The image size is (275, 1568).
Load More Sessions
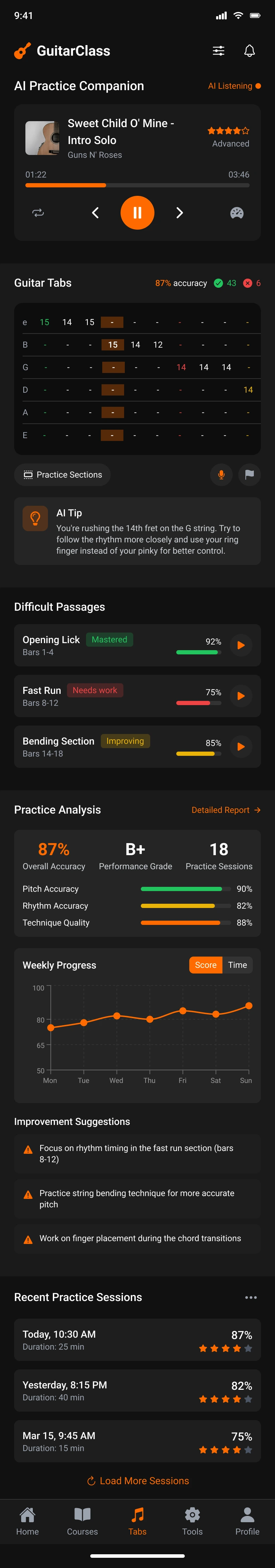point(138,1480)
